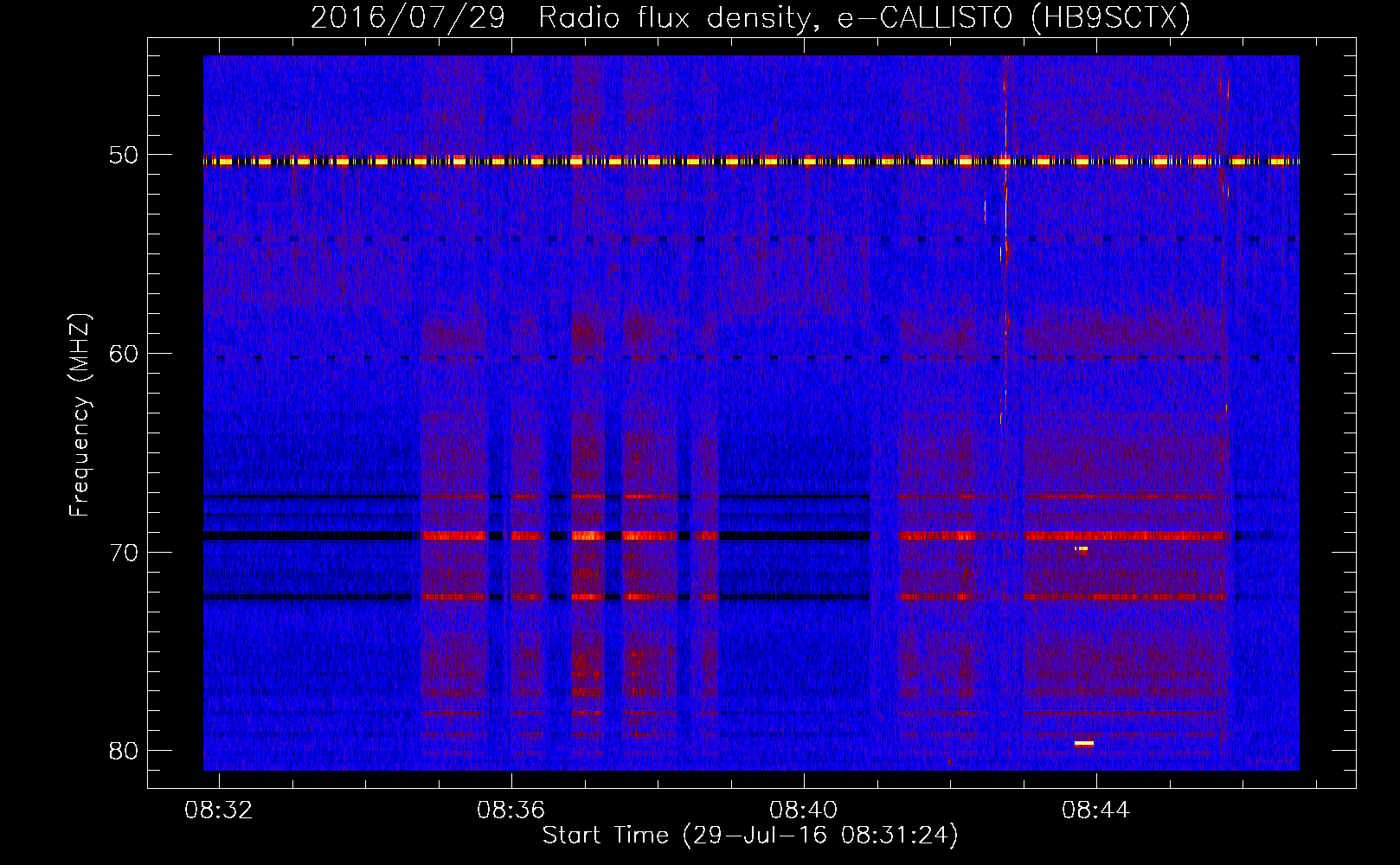This screenshot has height=865, width=1400.
Task: Click the 08:36 time tick label
Action: (x=511, y=811)
